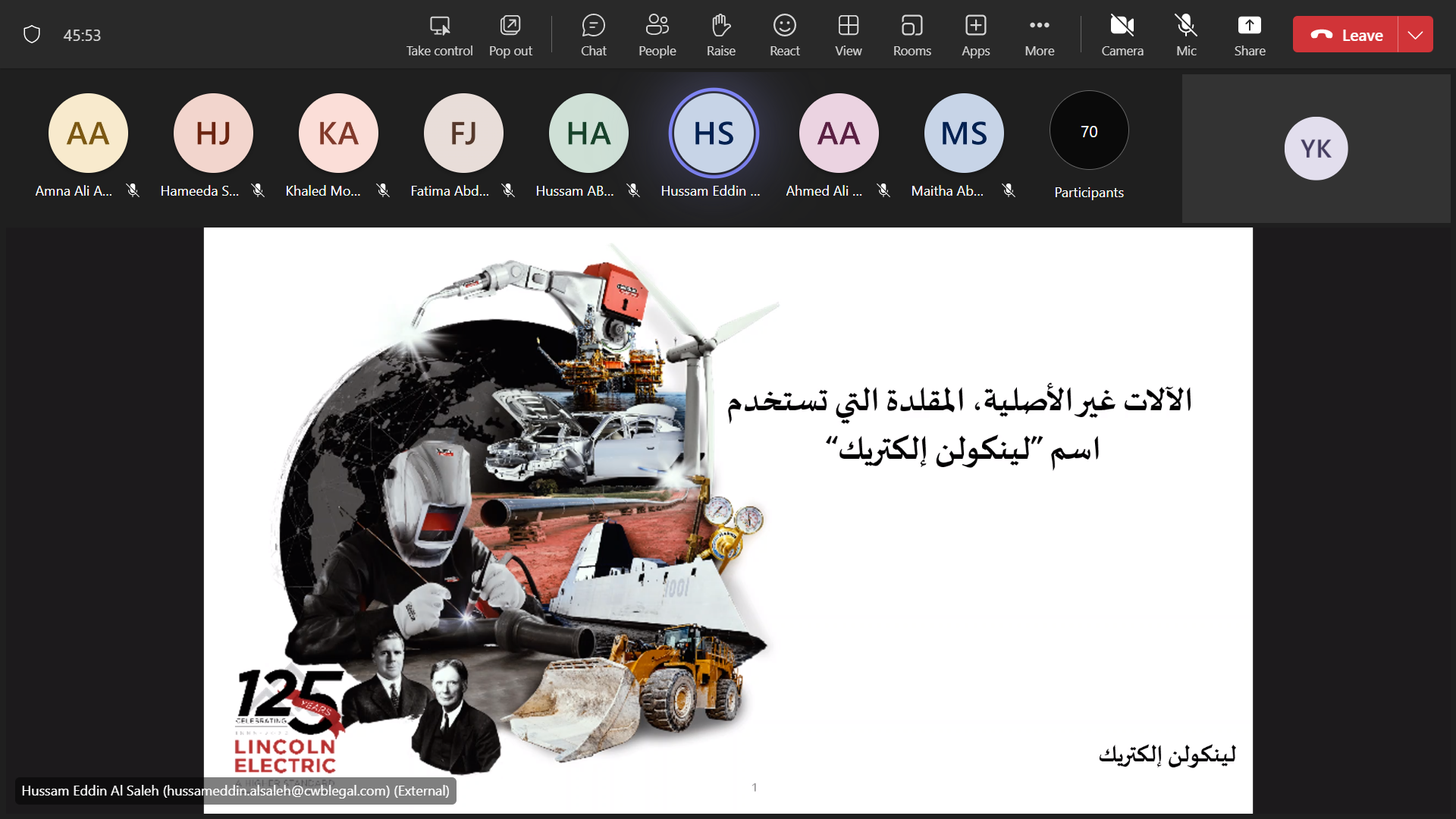Open the 70 Participants overflow
Screen dimensions: 1456x819
point(1089,132)
